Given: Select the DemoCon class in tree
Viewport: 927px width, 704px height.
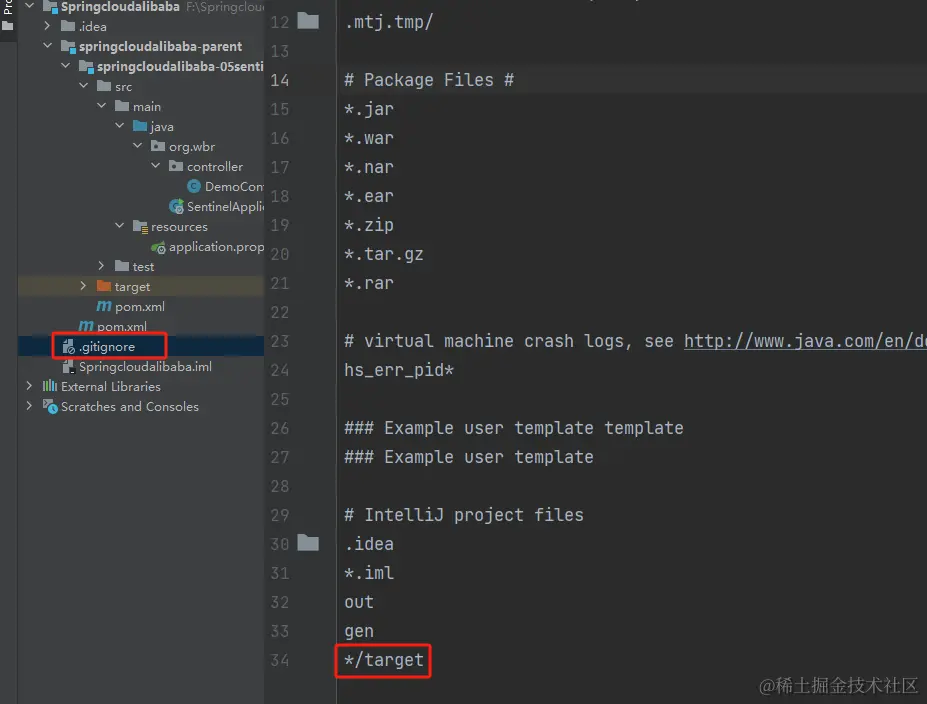Looking at the screenshot, I should pyautogui.click(x=234, y=186).
